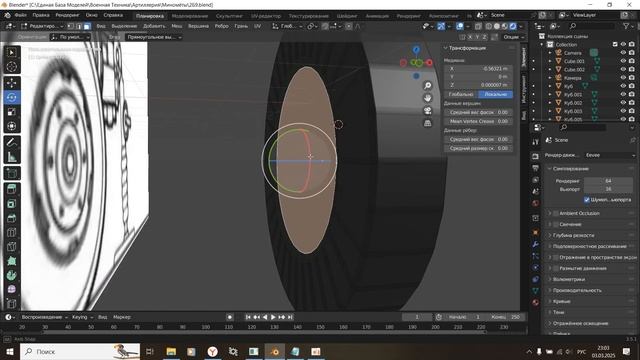Collapse the Transform panel in sidebar
The width and height of the screenshot is (640, 360).
click(446, 48)
